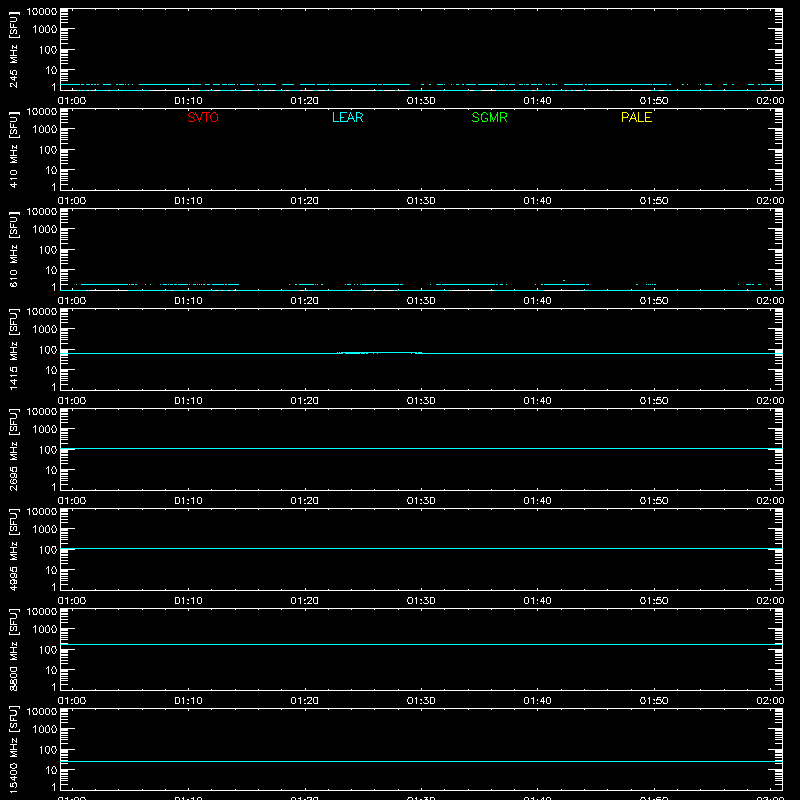Select the 245 MHz [SFU] axis title
The width and height of the screenshot is (800, 800).
coord(13,50)
